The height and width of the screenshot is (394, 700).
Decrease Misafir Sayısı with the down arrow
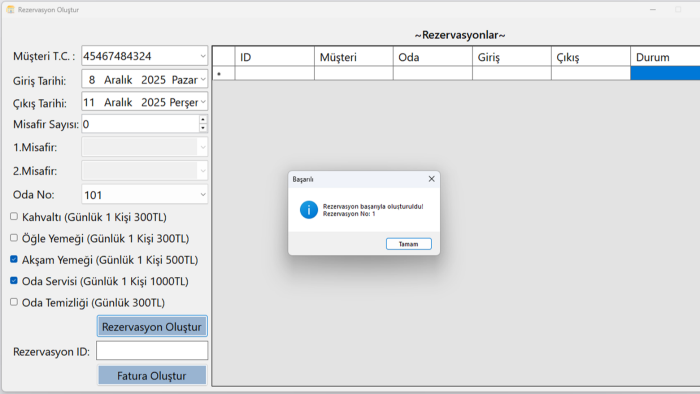click(203, 128)
